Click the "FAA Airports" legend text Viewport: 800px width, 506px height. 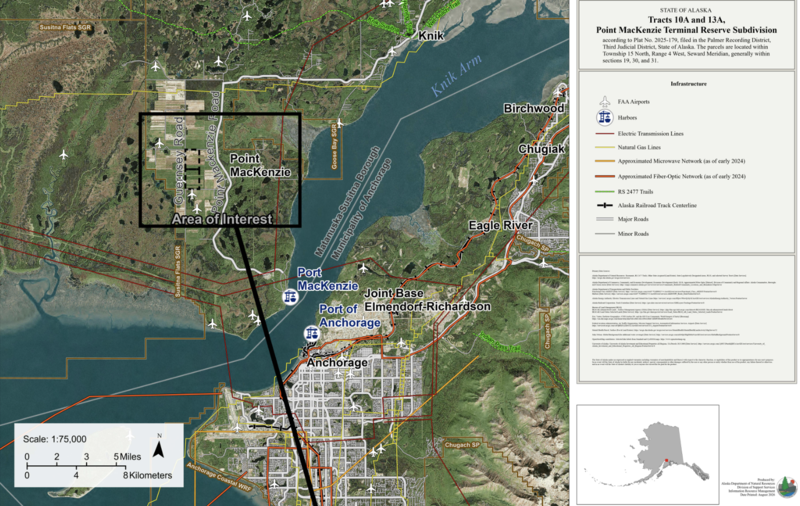pyautogui.click(x=634, y=102)
